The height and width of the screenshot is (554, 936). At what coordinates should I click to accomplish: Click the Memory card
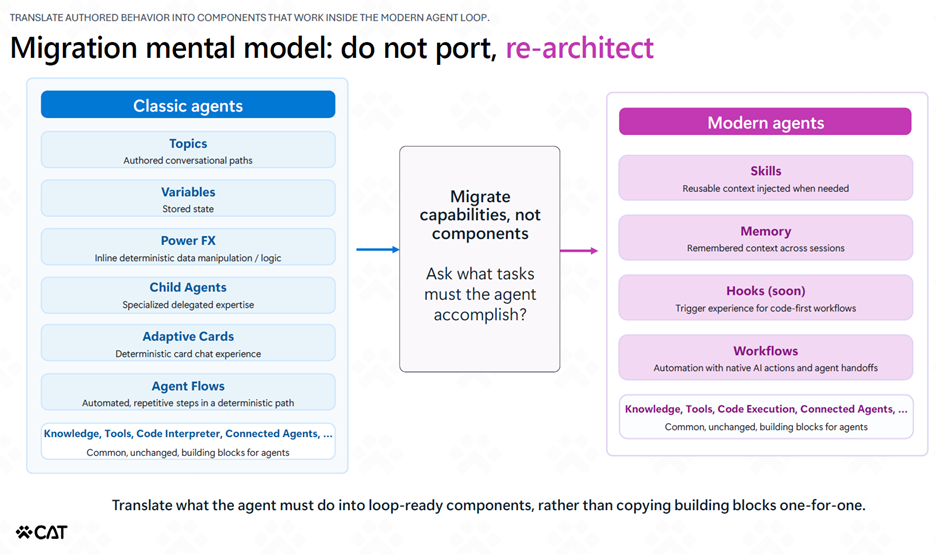point(765,238)
